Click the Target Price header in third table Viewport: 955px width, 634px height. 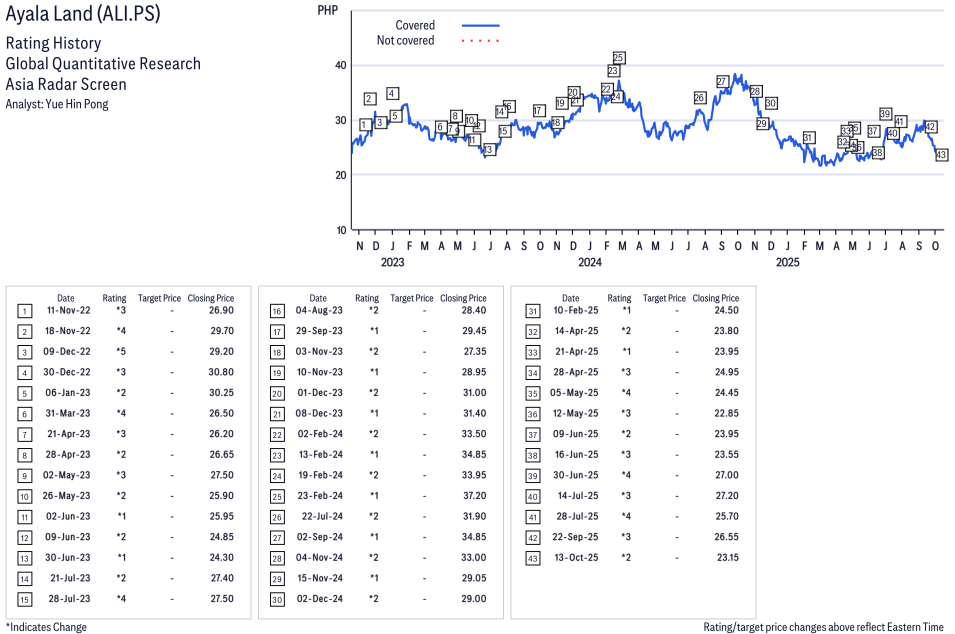click(664, 298)
